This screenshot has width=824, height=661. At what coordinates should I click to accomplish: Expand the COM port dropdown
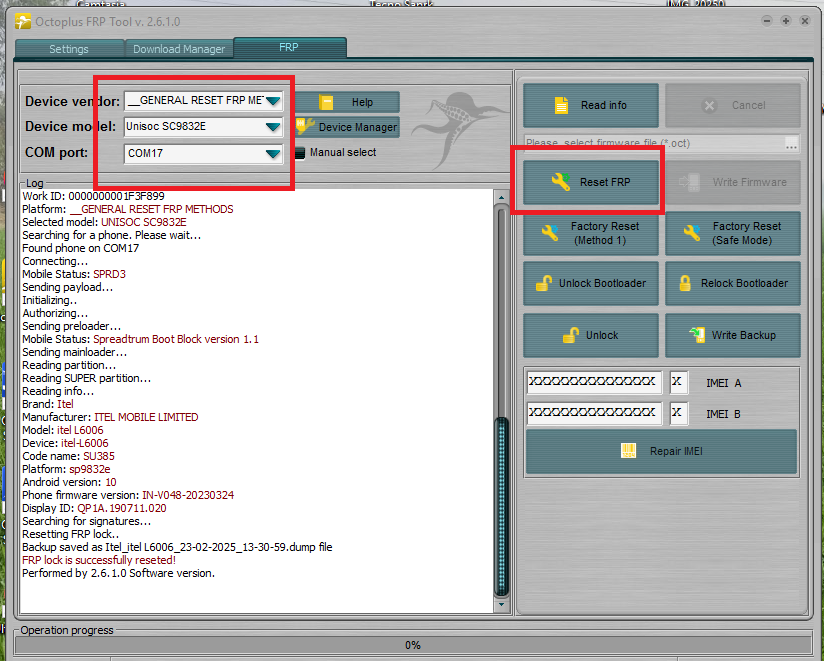tap(273, 154)
